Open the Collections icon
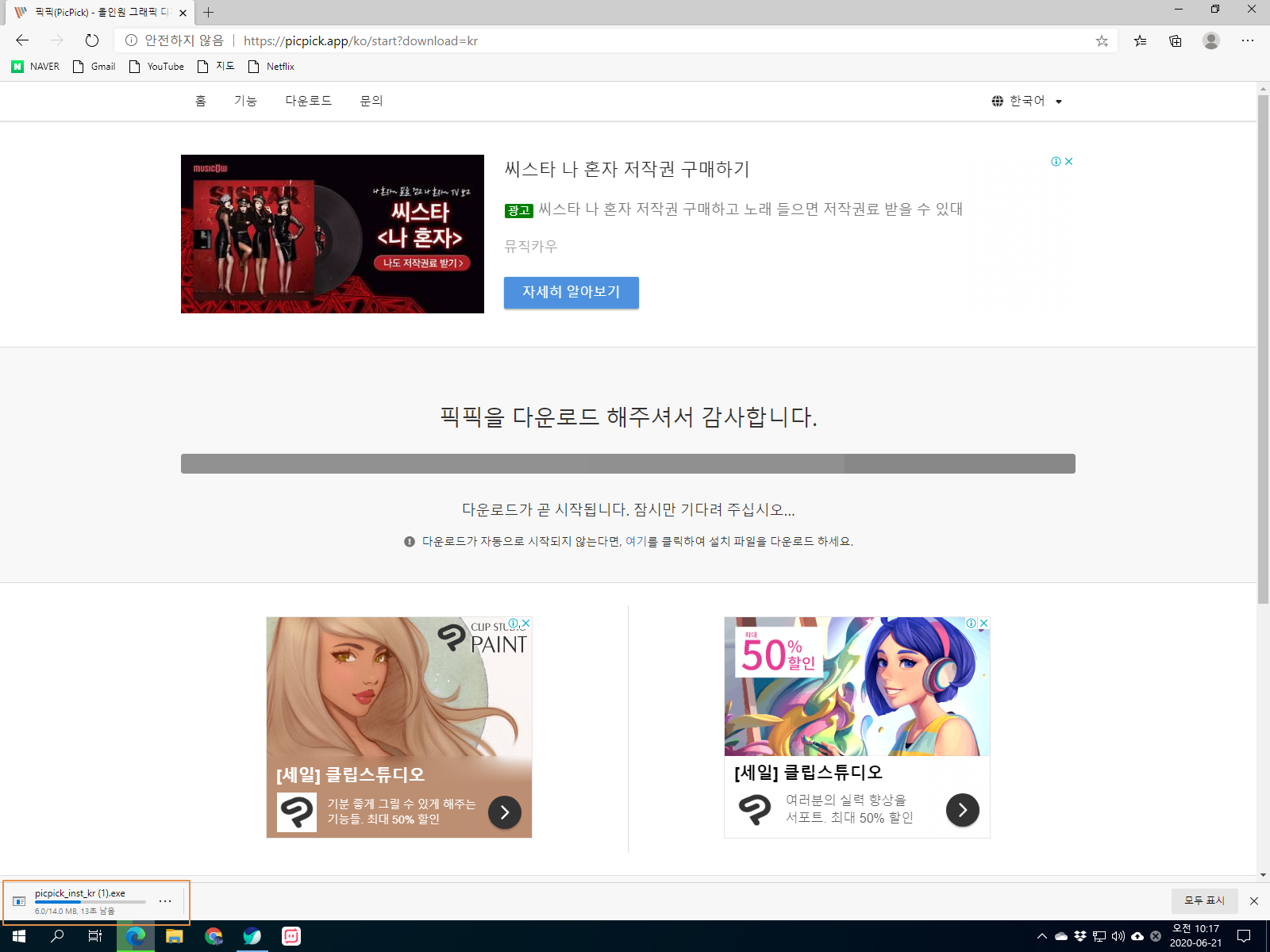Image resolution: width=1270 pixels, height=952 pixels. [1176, 40]
